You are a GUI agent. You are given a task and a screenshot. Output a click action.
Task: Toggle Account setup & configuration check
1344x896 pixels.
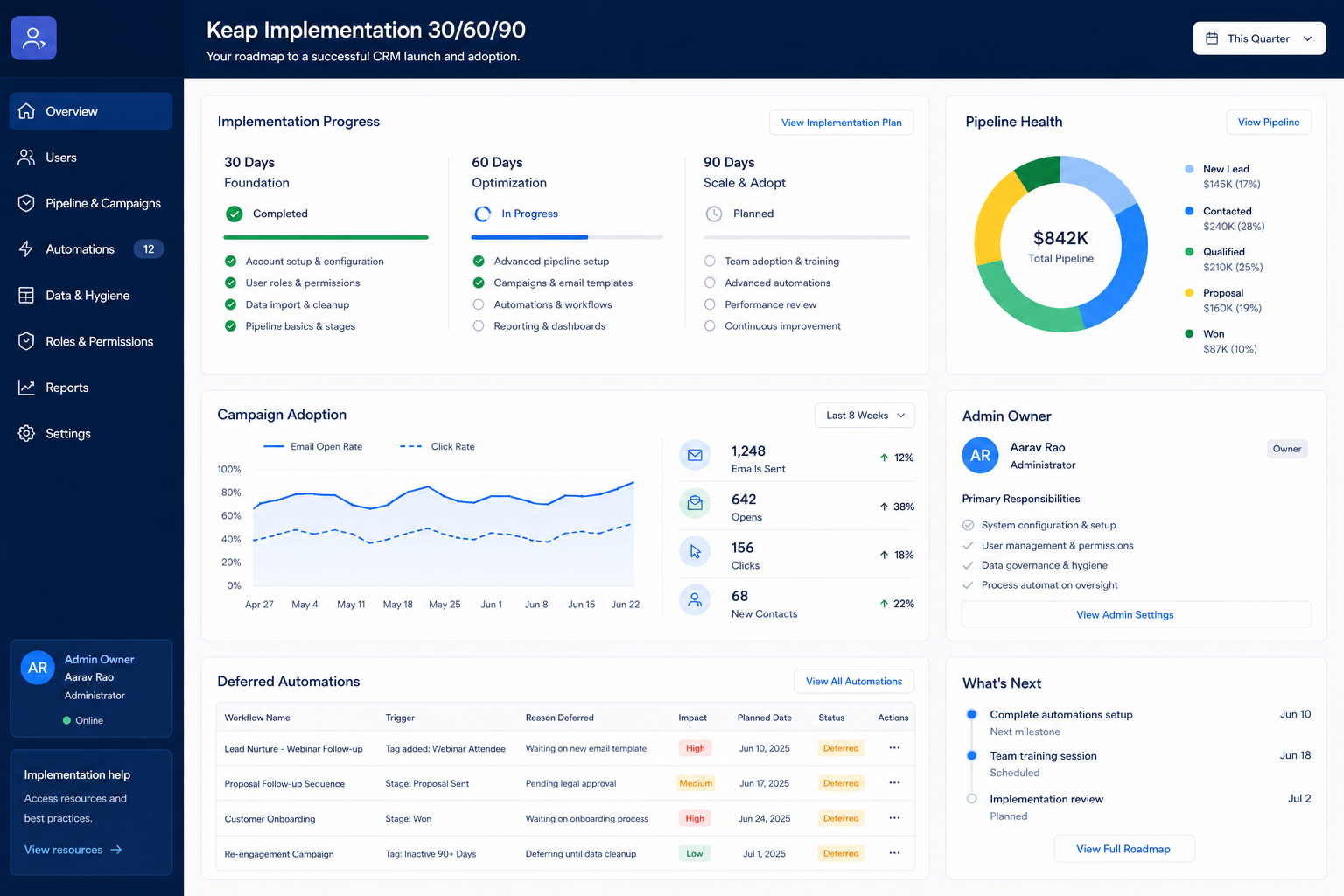[230, 261]
